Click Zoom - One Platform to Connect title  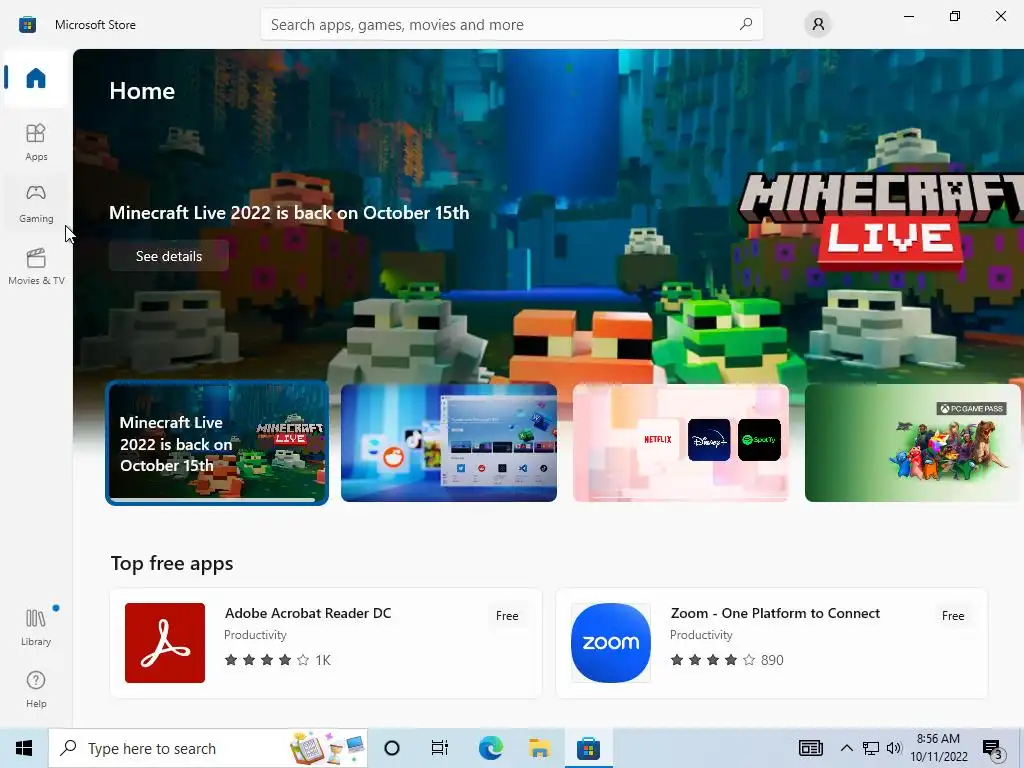[x=775, y=613]
